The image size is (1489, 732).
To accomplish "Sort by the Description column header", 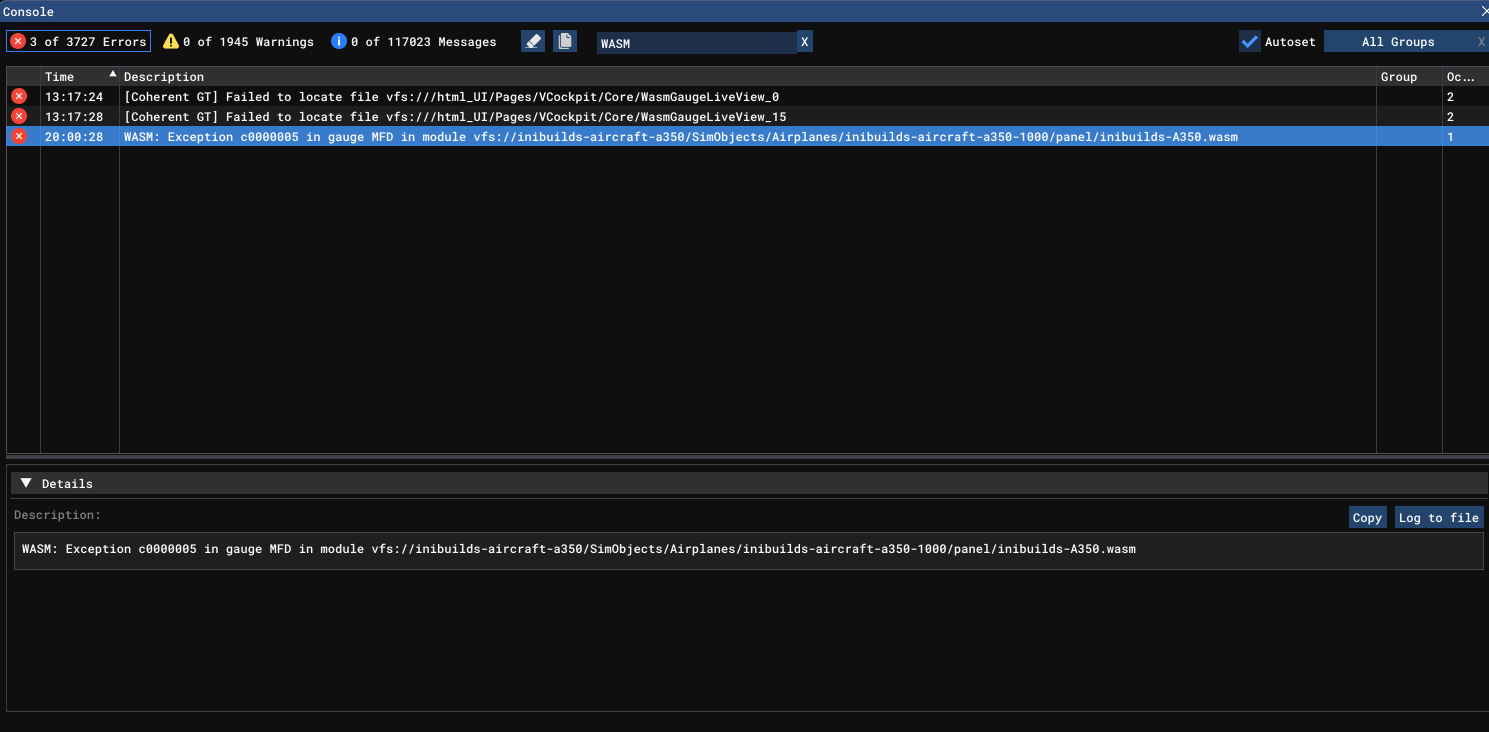I will click(164, 77).
